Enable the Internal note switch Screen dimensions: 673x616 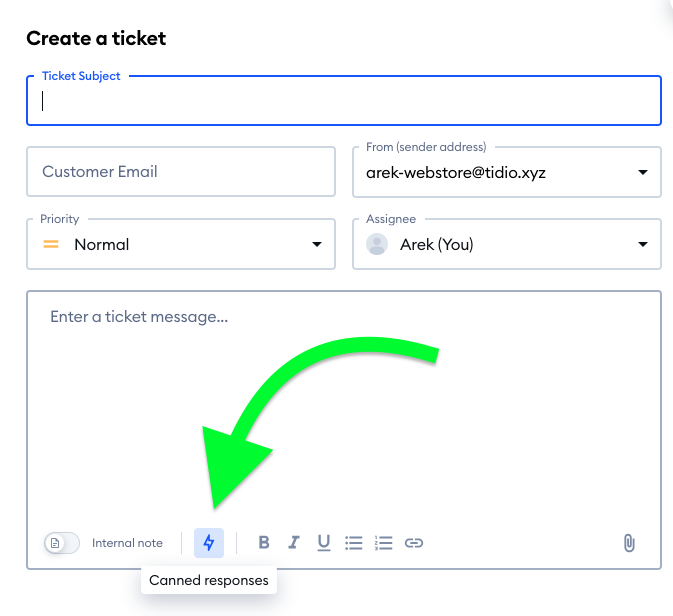62,543
